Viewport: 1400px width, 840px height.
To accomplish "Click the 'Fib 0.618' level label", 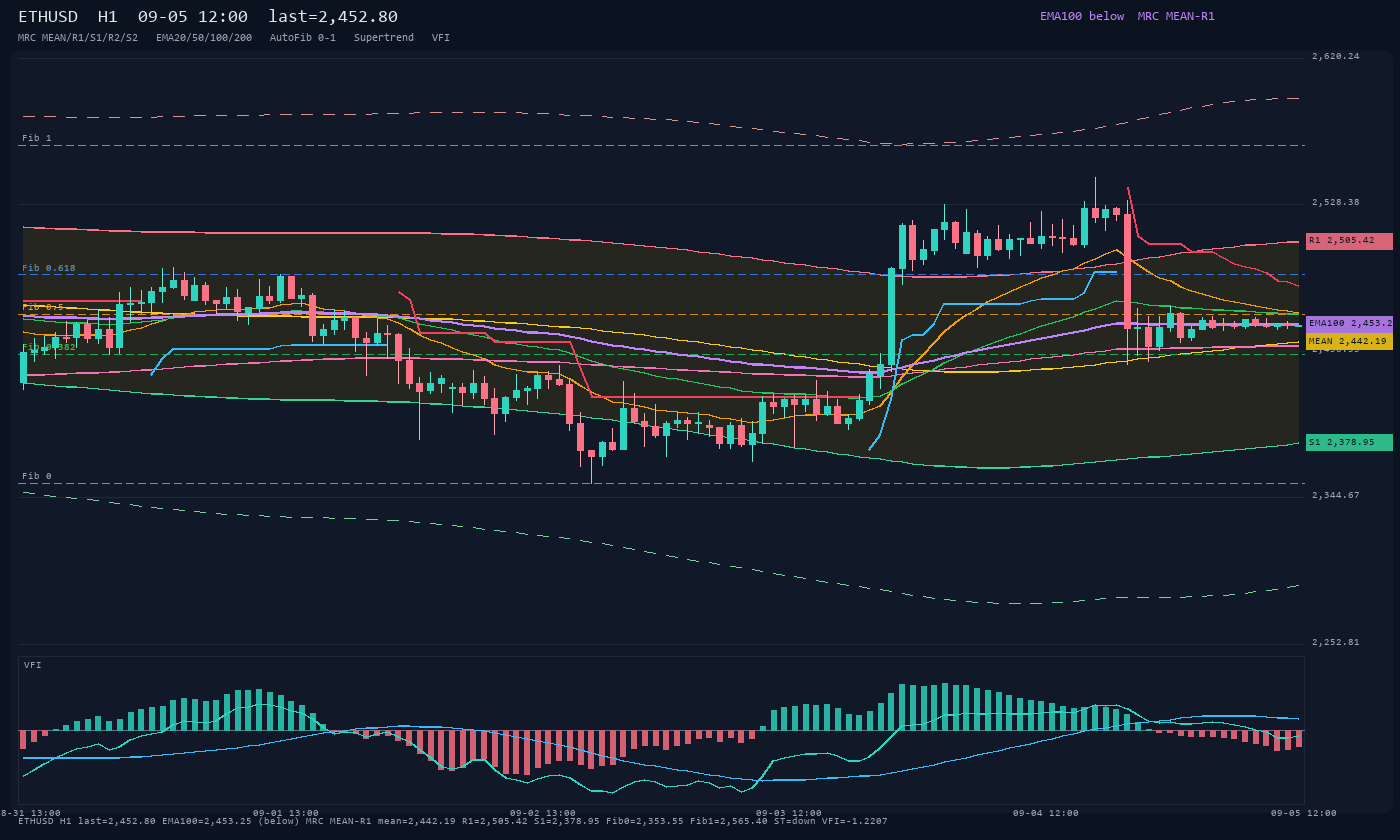I will 49,268.
